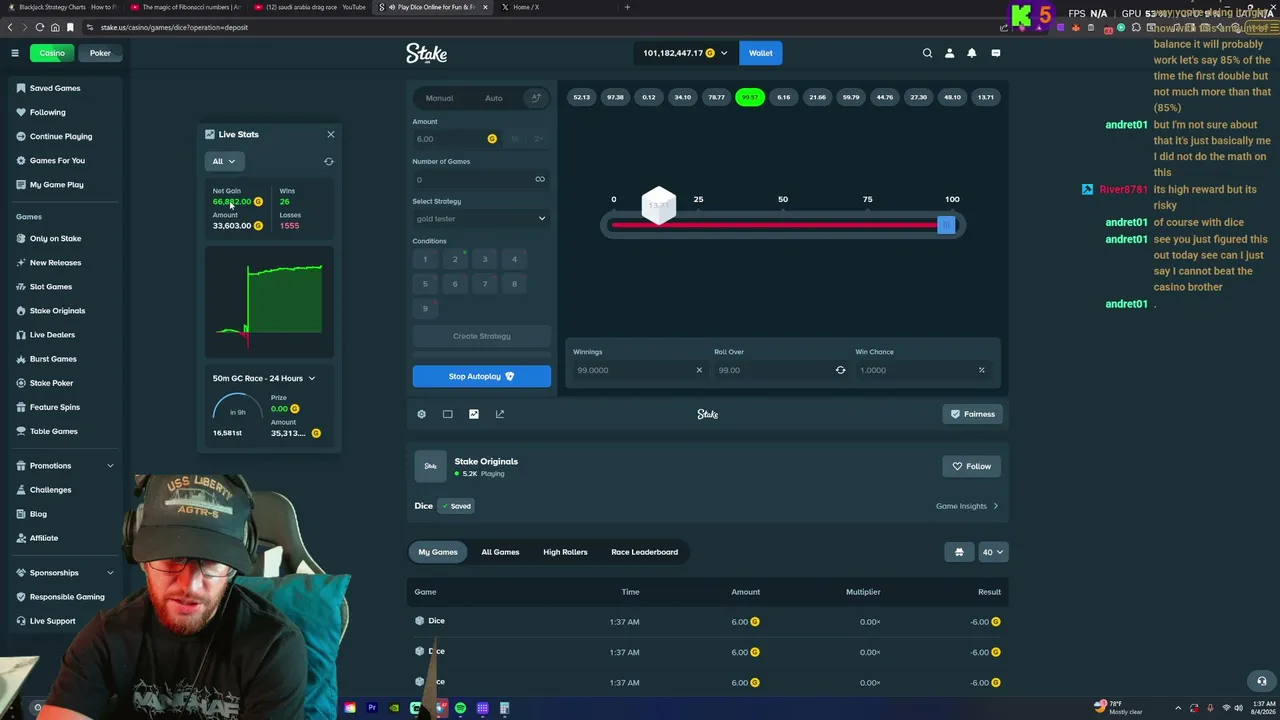Open the hamburger menu in Stake header

click(15, 53)
